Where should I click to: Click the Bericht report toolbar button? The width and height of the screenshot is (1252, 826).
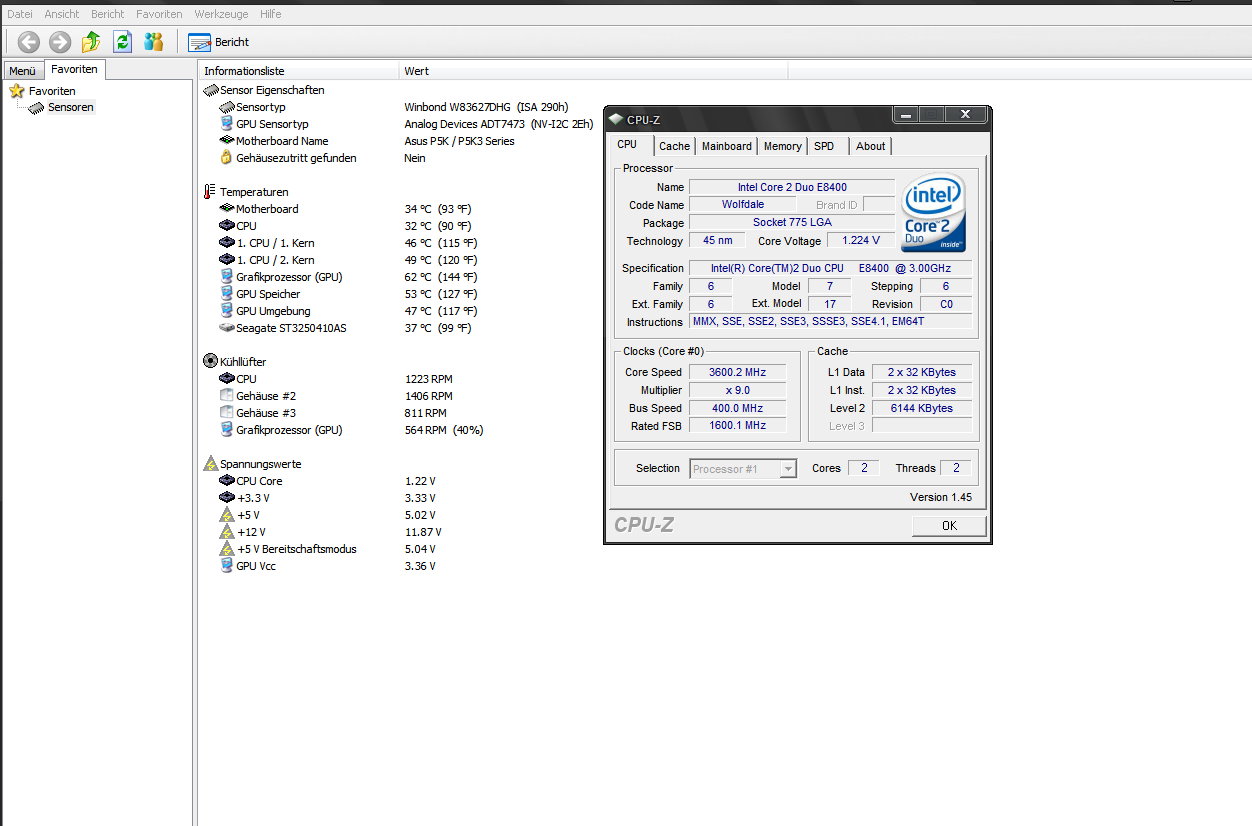[x=219, y=42]
